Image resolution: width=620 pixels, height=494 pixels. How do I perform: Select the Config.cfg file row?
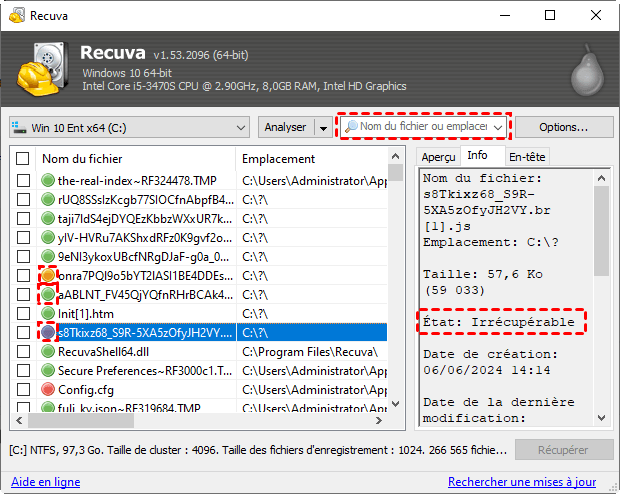[x=198, y=389]
